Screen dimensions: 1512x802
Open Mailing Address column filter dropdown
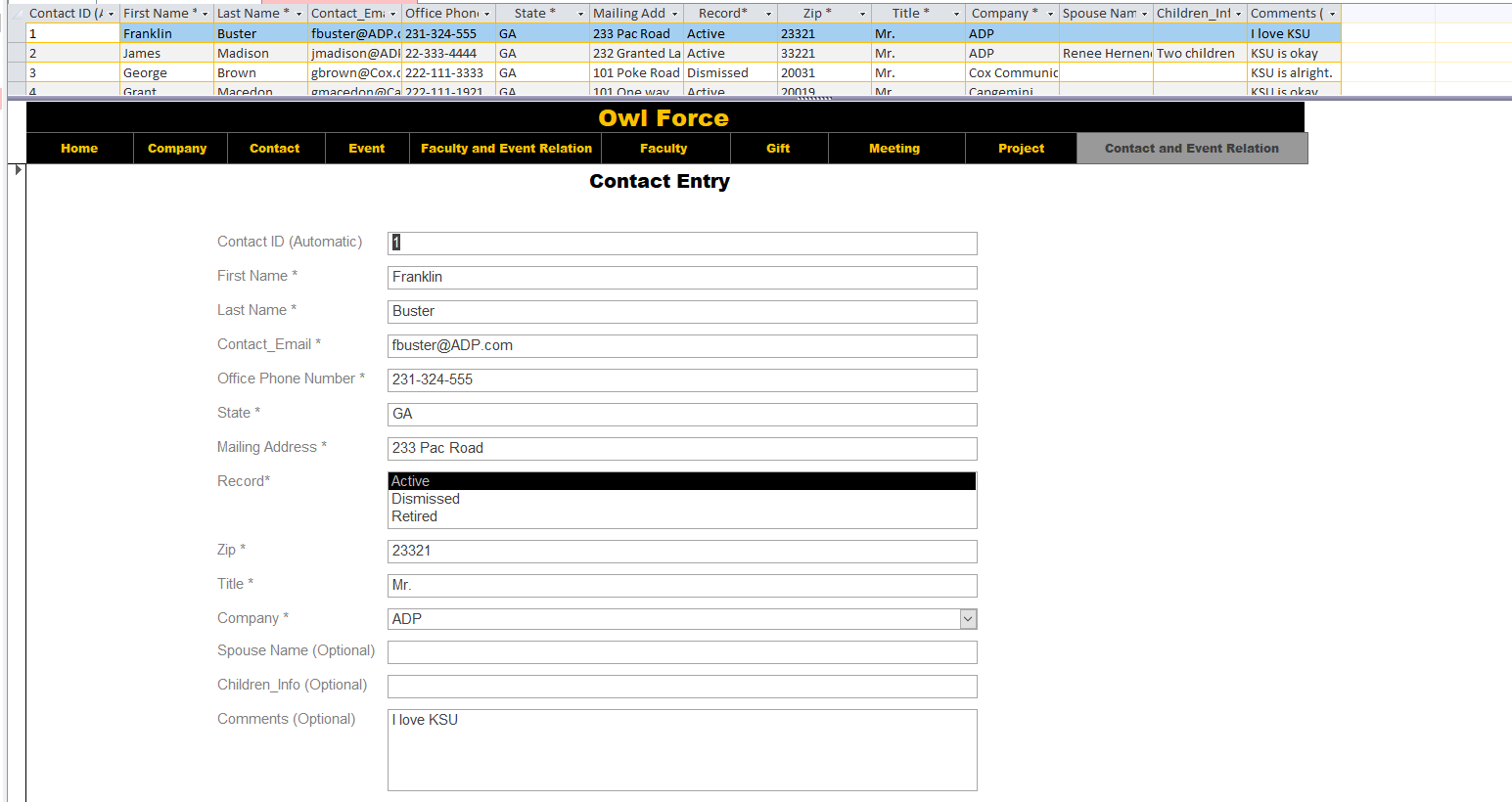(x=674, y=14)
